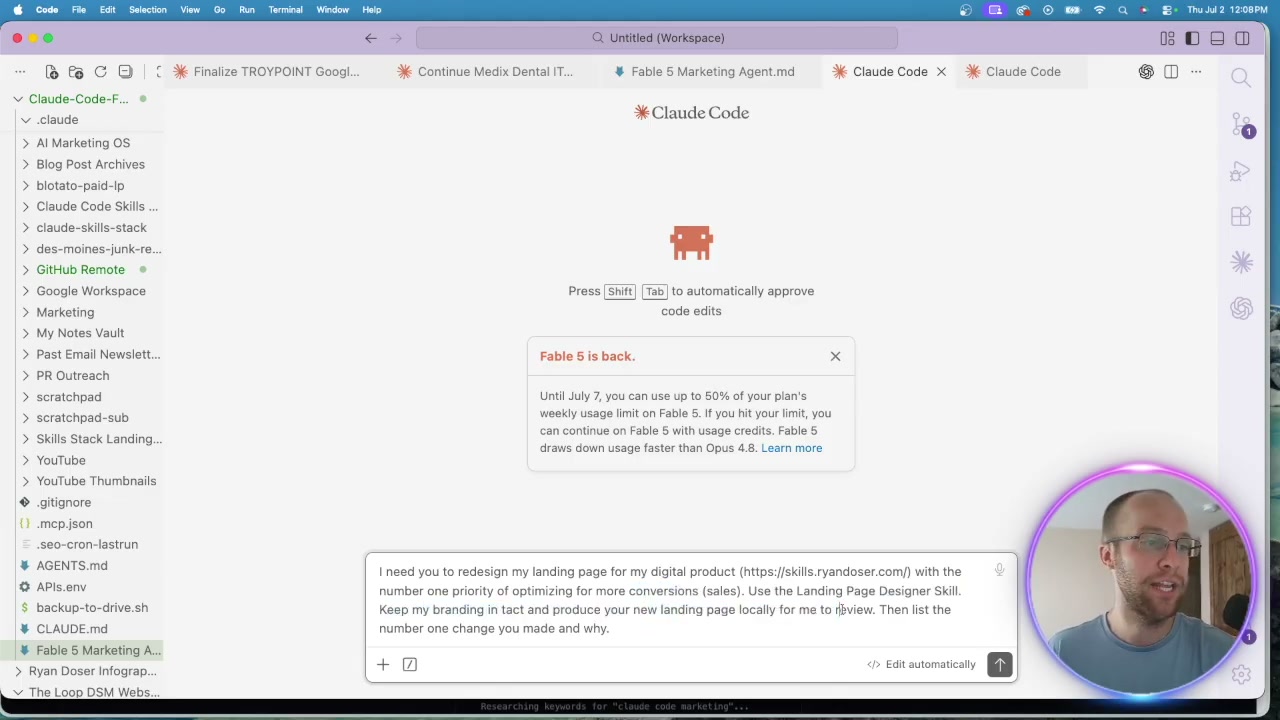Add attachment with the plus icon
Viewport: 1280px width, 720px height.
pyautogui.click(x=383, y=664)
